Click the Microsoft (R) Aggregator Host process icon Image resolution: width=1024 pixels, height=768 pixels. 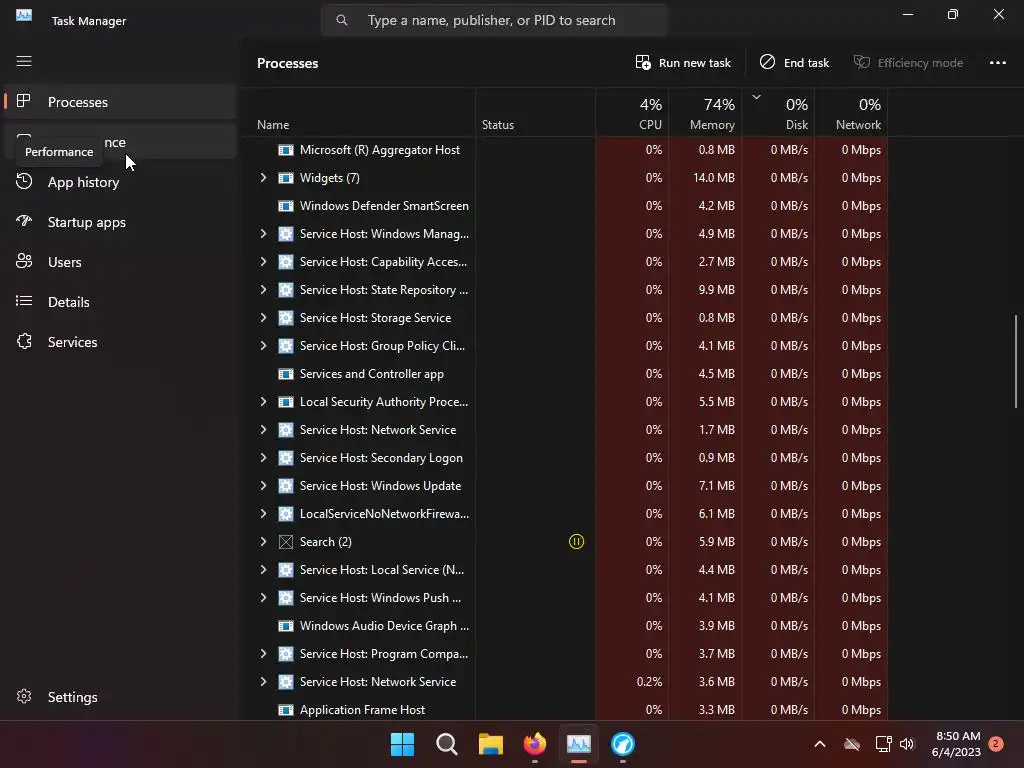point(286,150)
